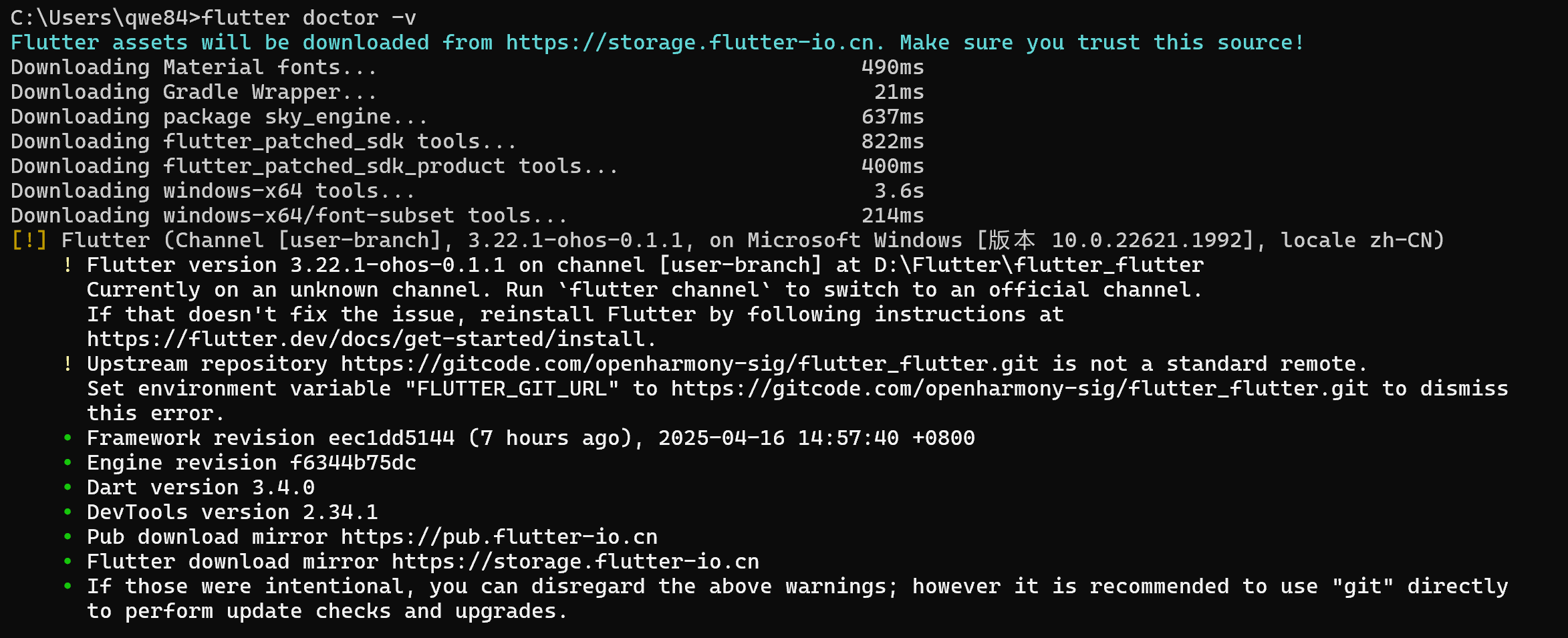This screenshot has width=1568, height=638.
Task: Open the https://pub.flutter-io.cn mirror link
Action: pos(499,537)
